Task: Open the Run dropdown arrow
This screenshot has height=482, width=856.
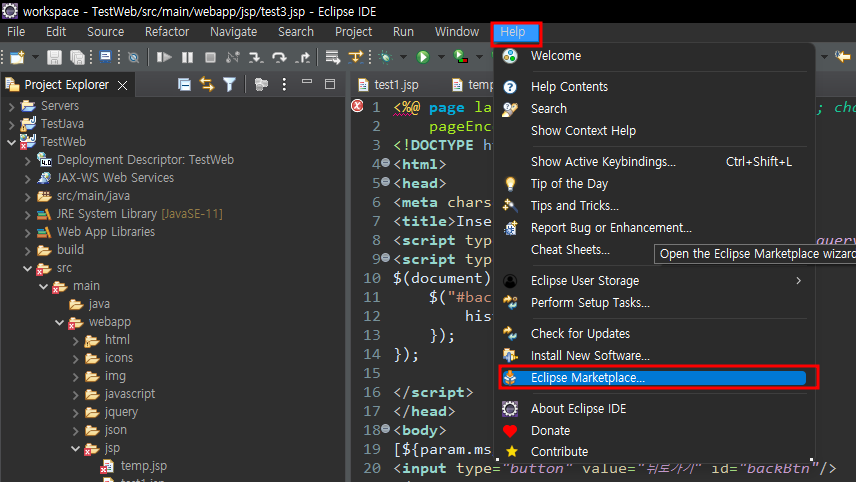Action: [x=441, y=57]
